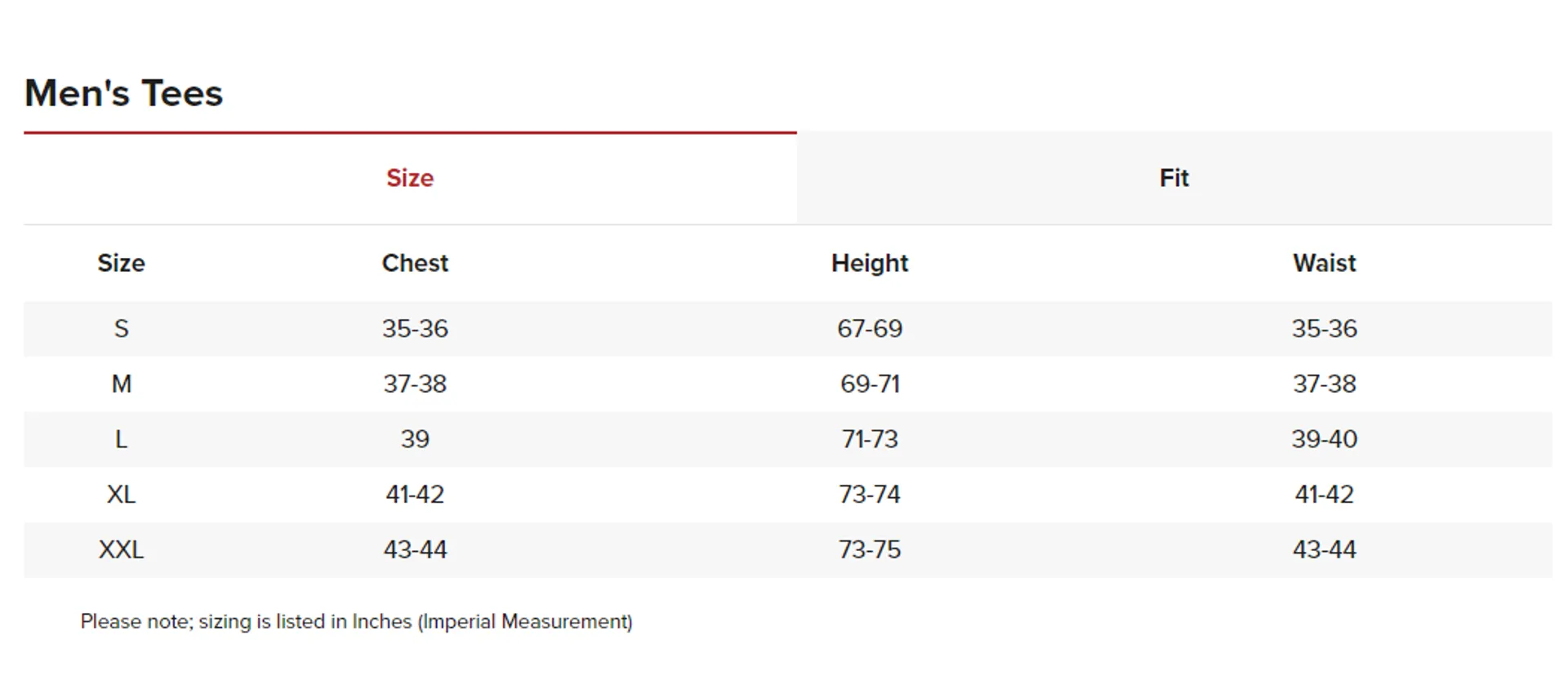1568x676 pixels.
Task: Click height value 73-75 for size XXL
Action: (x=869, y=549)
